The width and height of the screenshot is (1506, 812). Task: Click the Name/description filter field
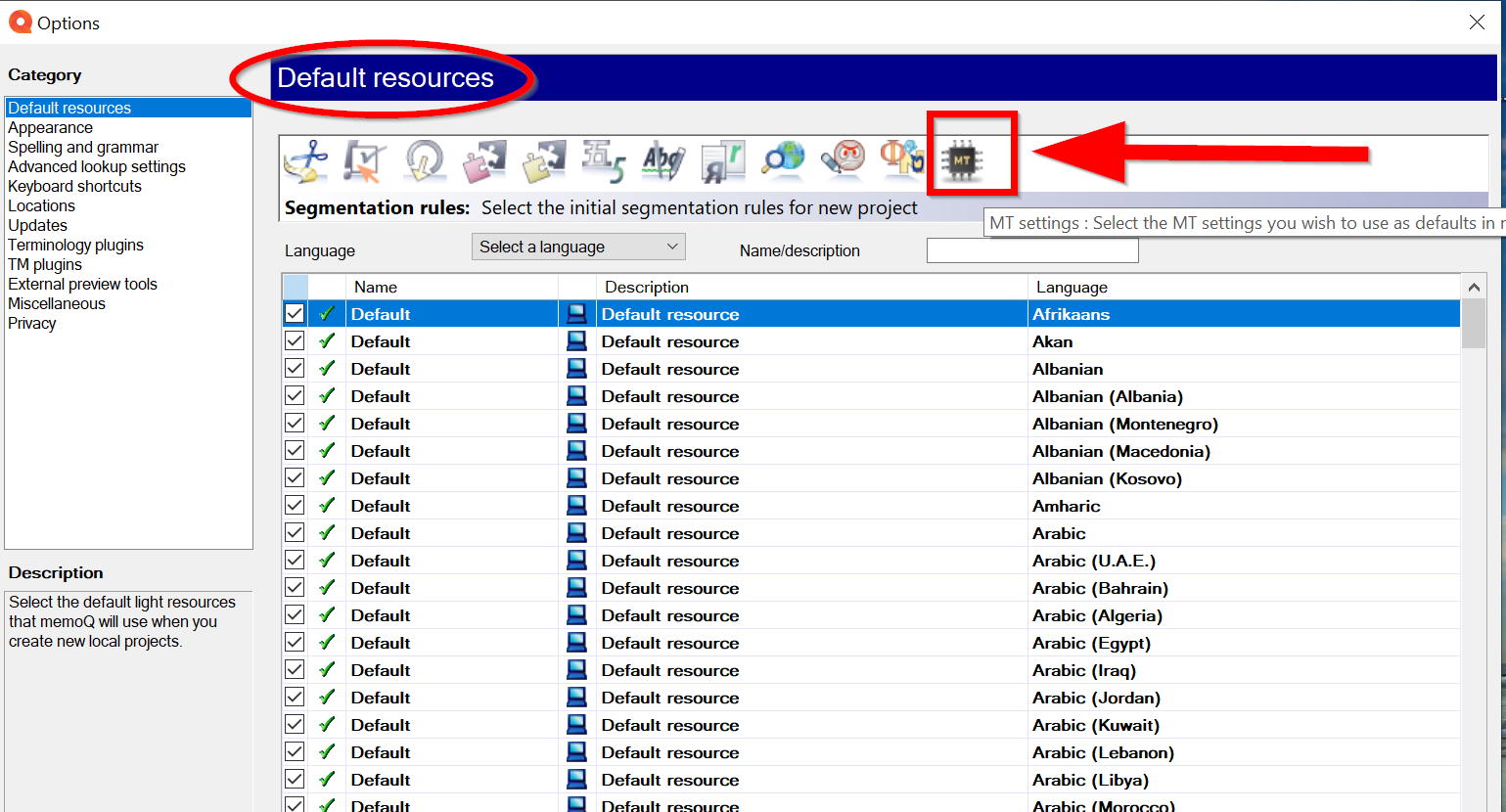1032,250
